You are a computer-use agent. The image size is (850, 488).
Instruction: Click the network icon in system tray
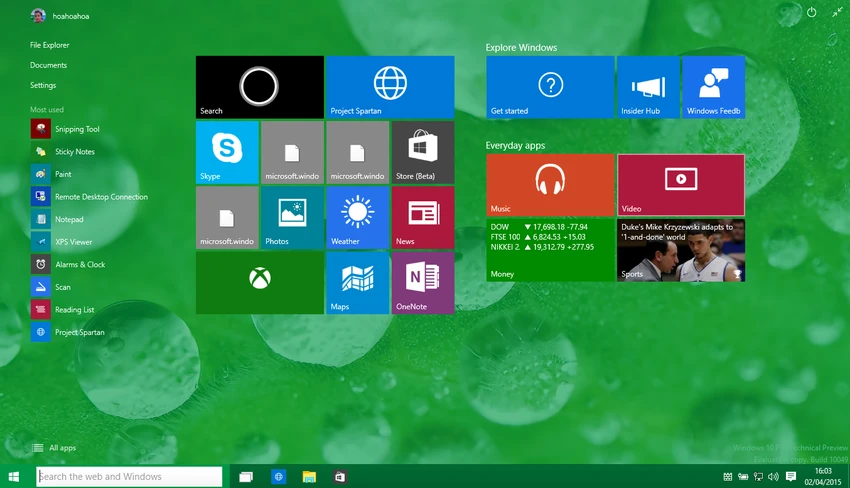pos(758,477)
